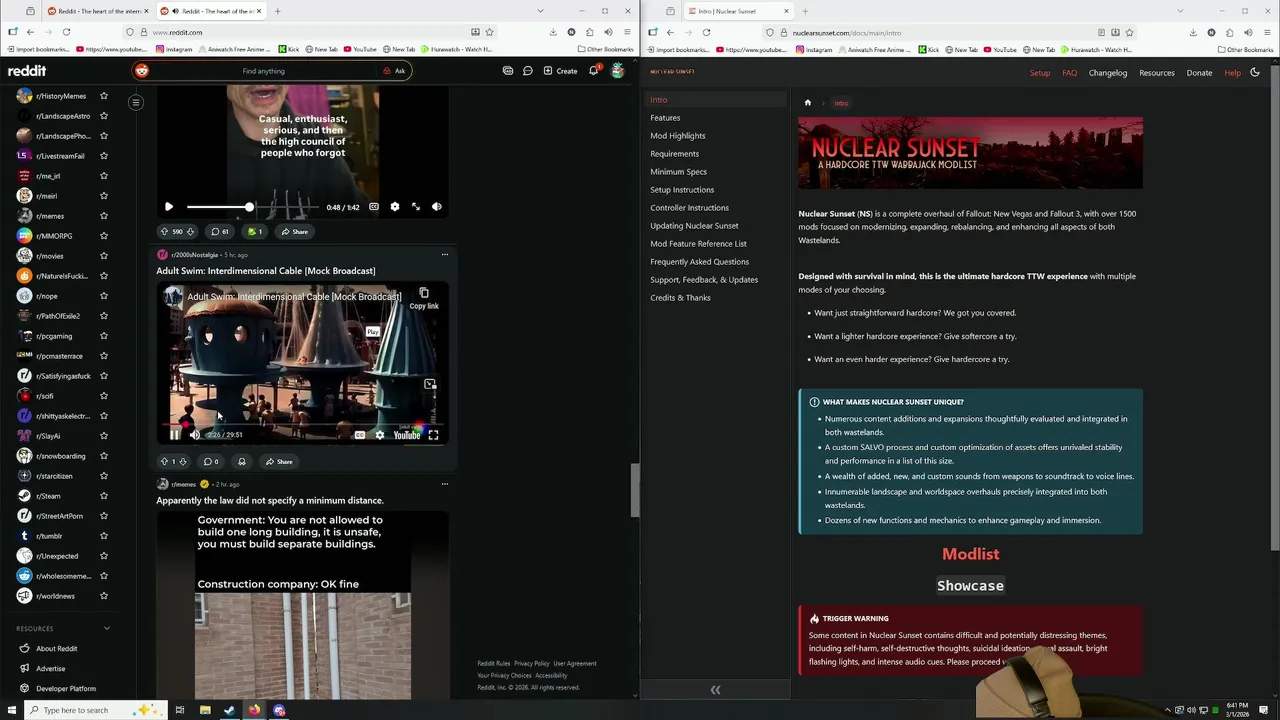This screenshot has height=720, width=1280.
Task: Click the Ask button in Reddit search
Action: [x=394, y=71]
